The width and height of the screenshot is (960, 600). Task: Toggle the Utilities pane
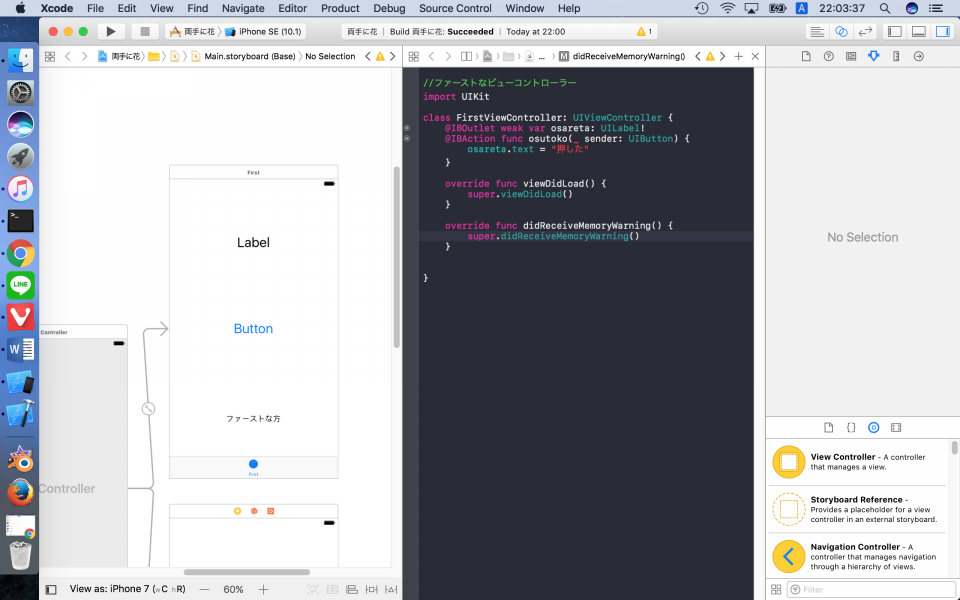point(943,32)
